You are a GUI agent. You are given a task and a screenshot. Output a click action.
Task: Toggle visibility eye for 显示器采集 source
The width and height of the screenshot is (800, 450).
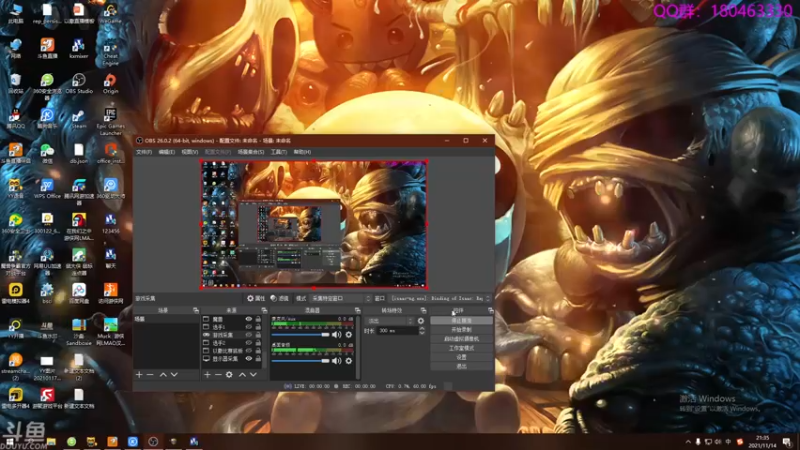tap(248, 359)
